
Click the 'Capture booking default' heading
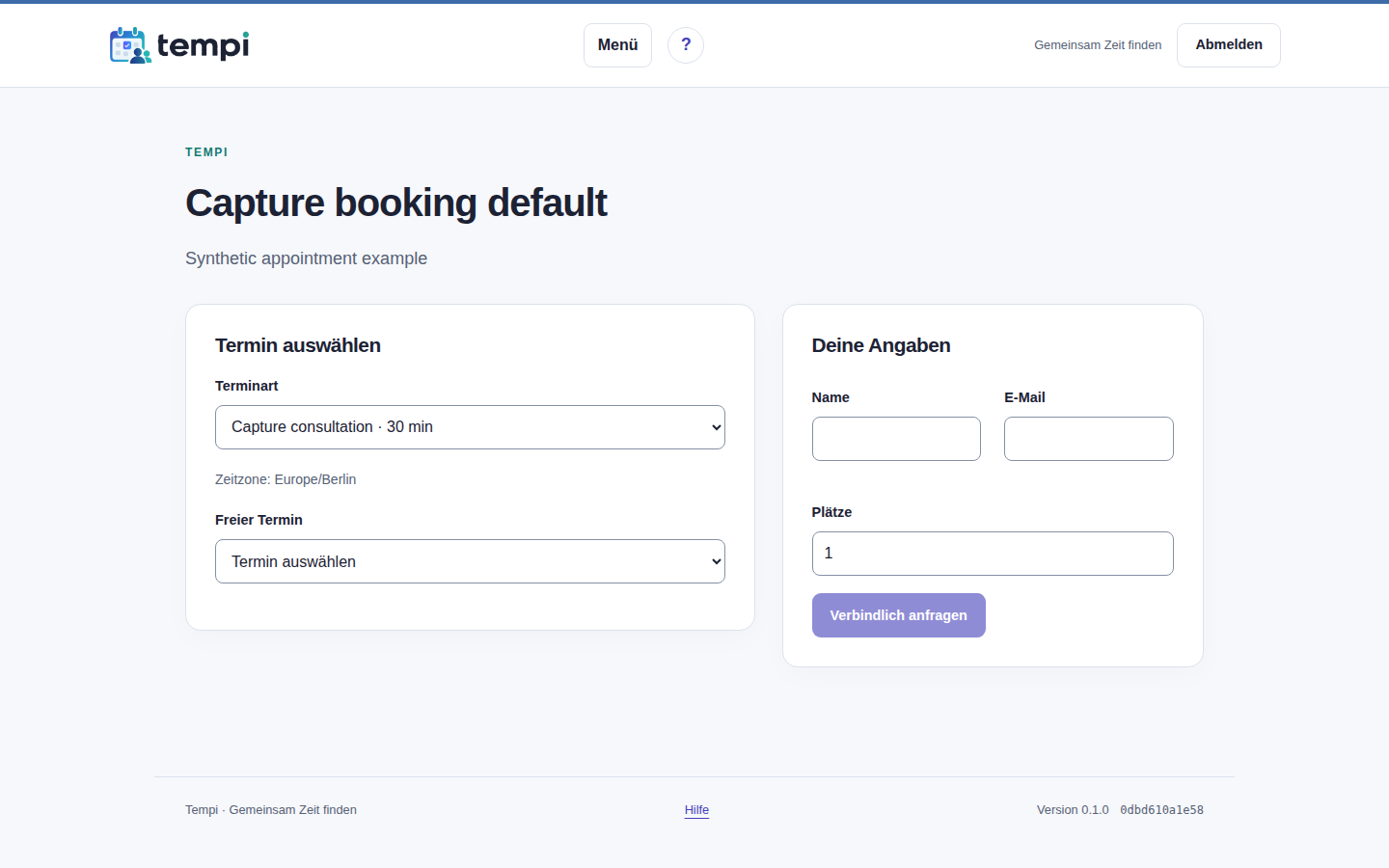[x=396, y=203]
